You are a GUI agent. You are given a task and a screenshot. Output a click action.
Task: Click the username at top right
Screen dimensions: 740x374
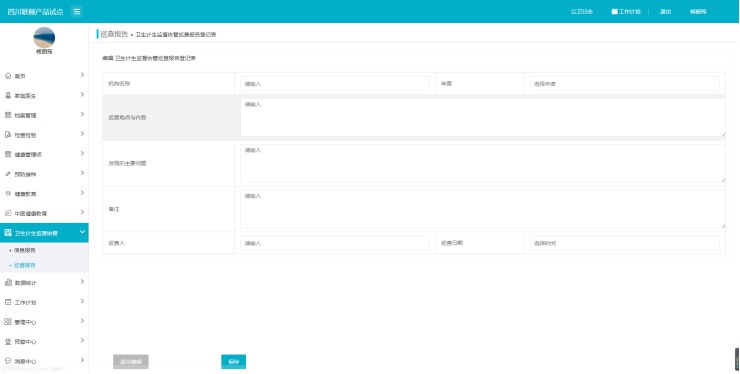[x=698, y=12]
